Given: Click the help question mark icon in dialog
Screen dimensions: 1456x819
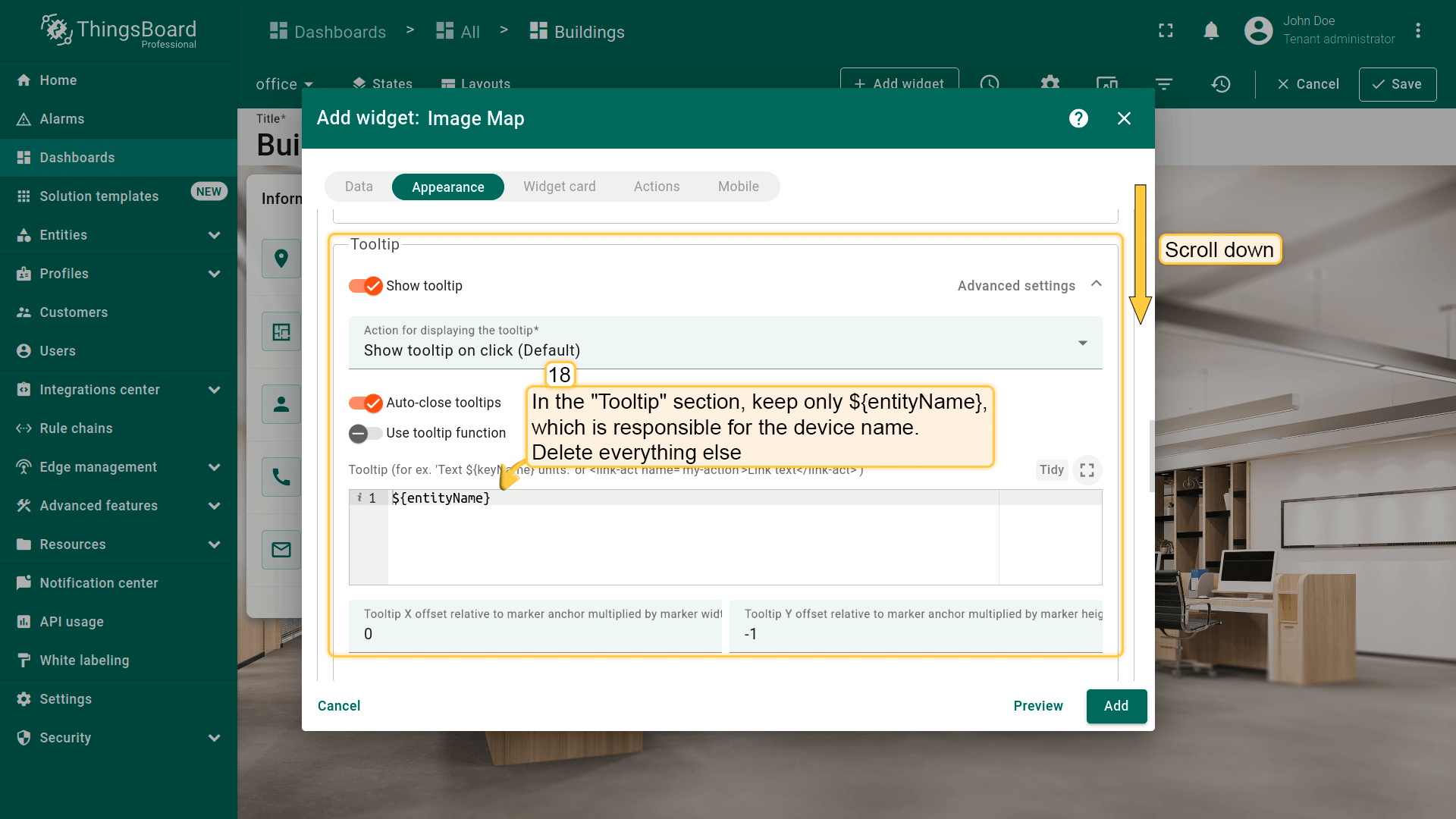Looking at the screenshot, I should (1078, 118).
